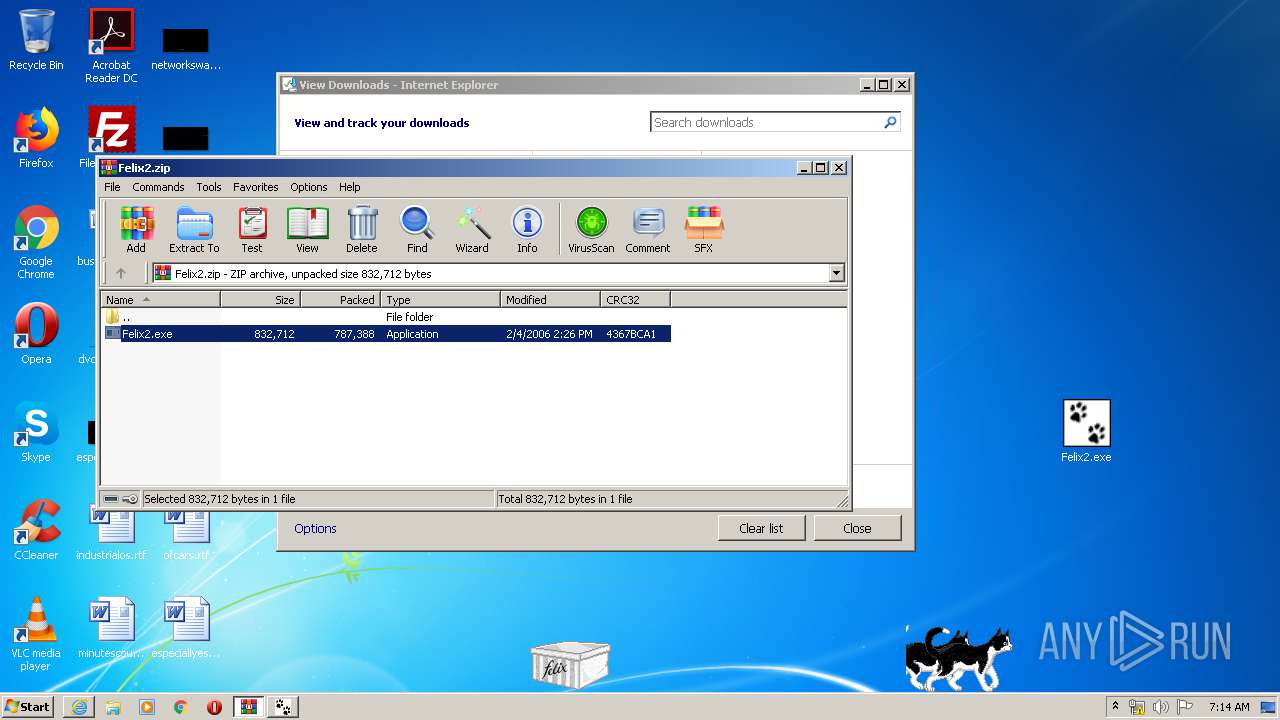Sort by the Name column header
Image resolution: width=1280 pixels, height=720 pixels.
click(x=160, y=299)
